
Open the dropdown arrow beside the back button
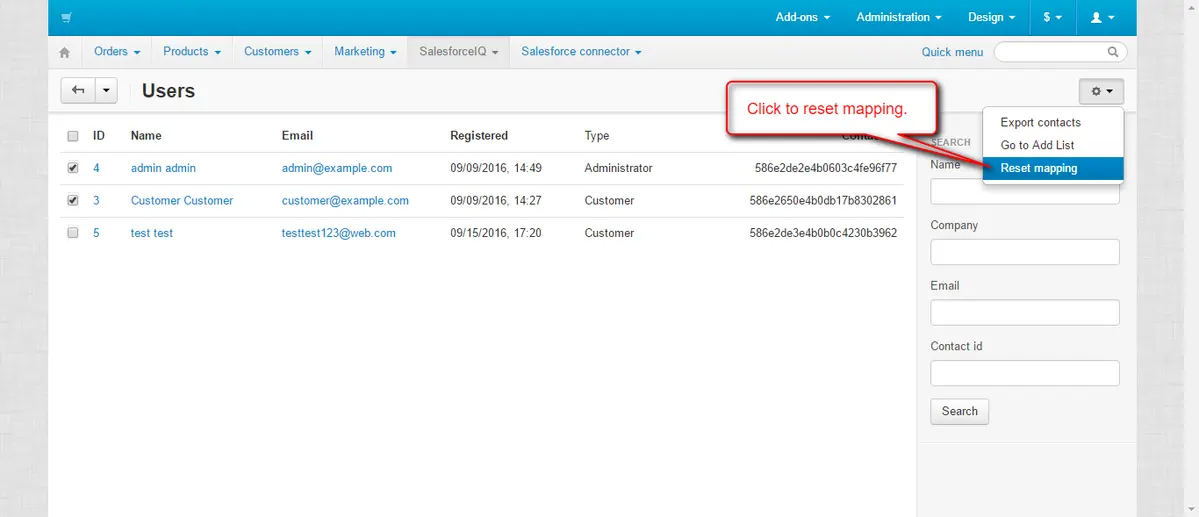pos(106,91)
